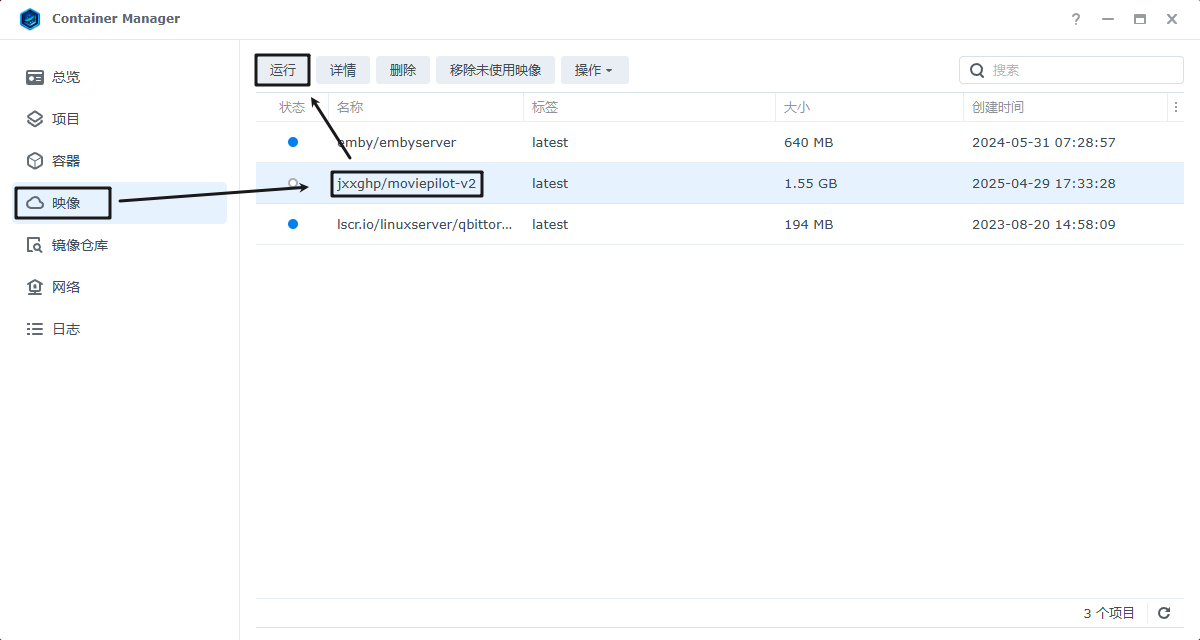
Task: Click the 日志 log list icon
Action: point(35,329)
